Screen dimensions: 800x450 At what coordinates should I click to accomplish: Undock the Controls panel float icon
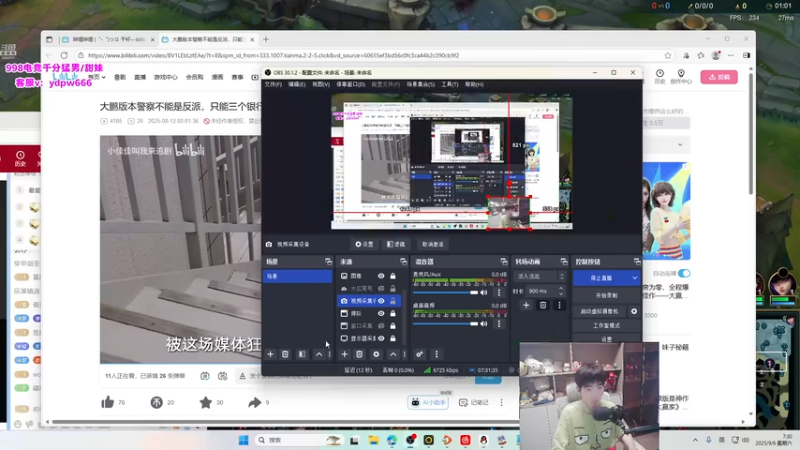(x=637, y=261)
